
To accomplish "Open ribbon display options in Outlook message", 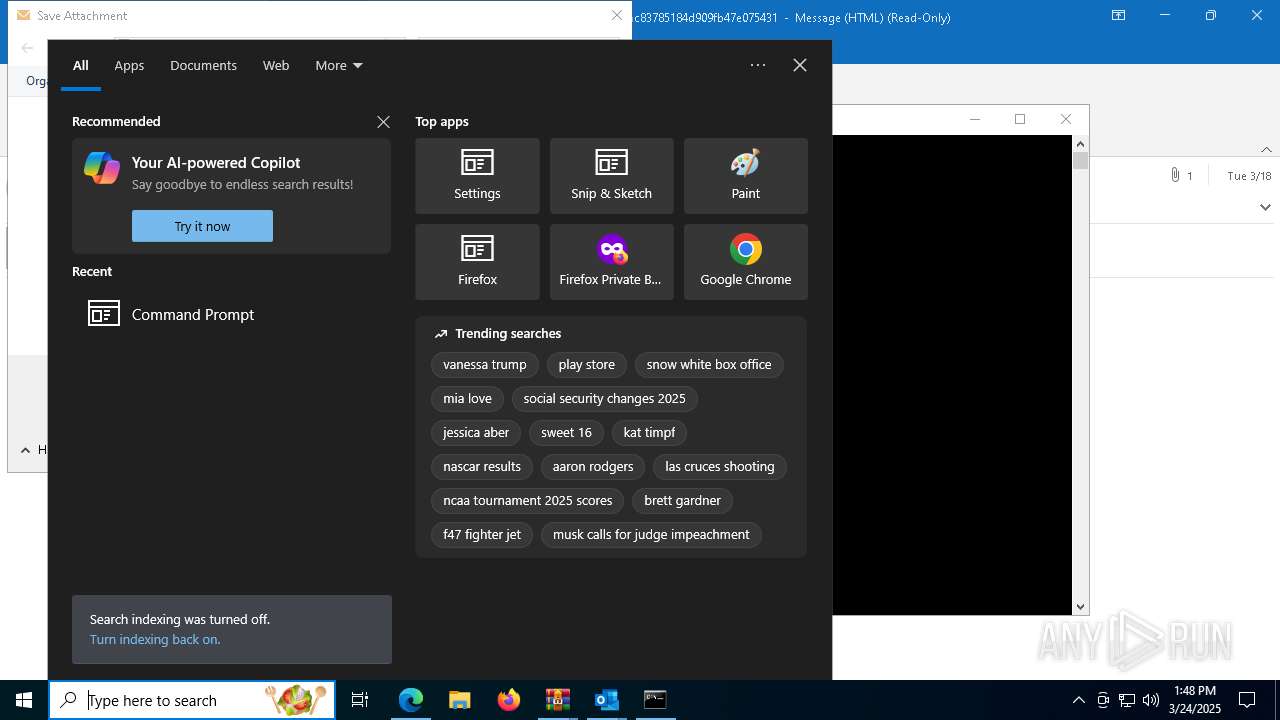I will pyautogui.click(x=1119, y=16).
